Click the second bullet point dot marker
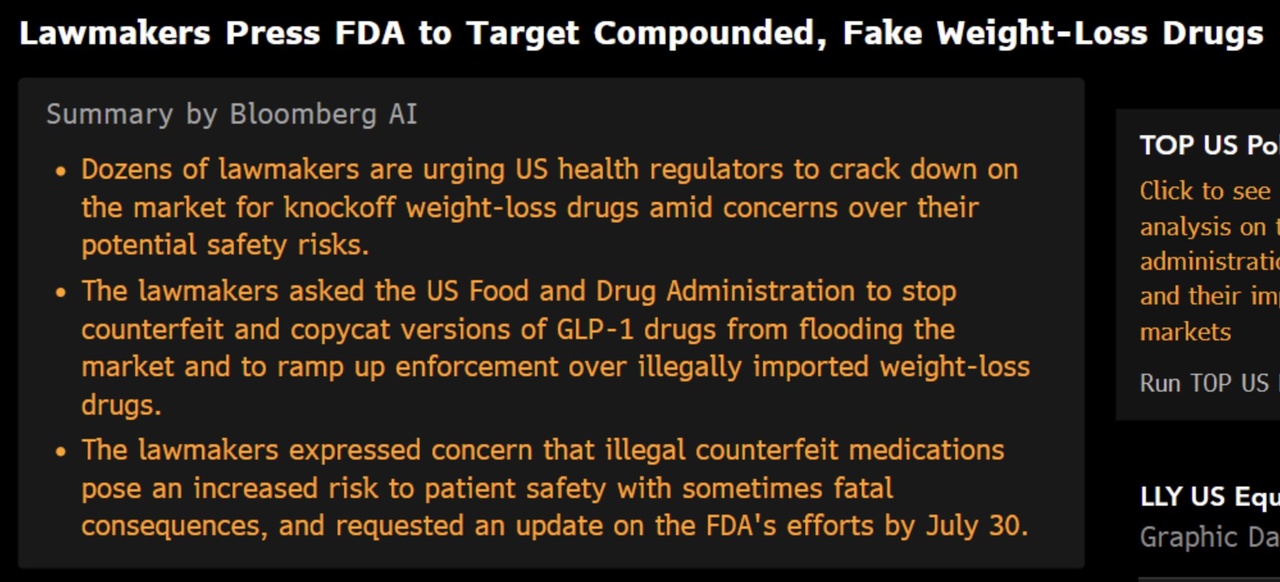The image size is (1280, 582). (x=61, y=293)
